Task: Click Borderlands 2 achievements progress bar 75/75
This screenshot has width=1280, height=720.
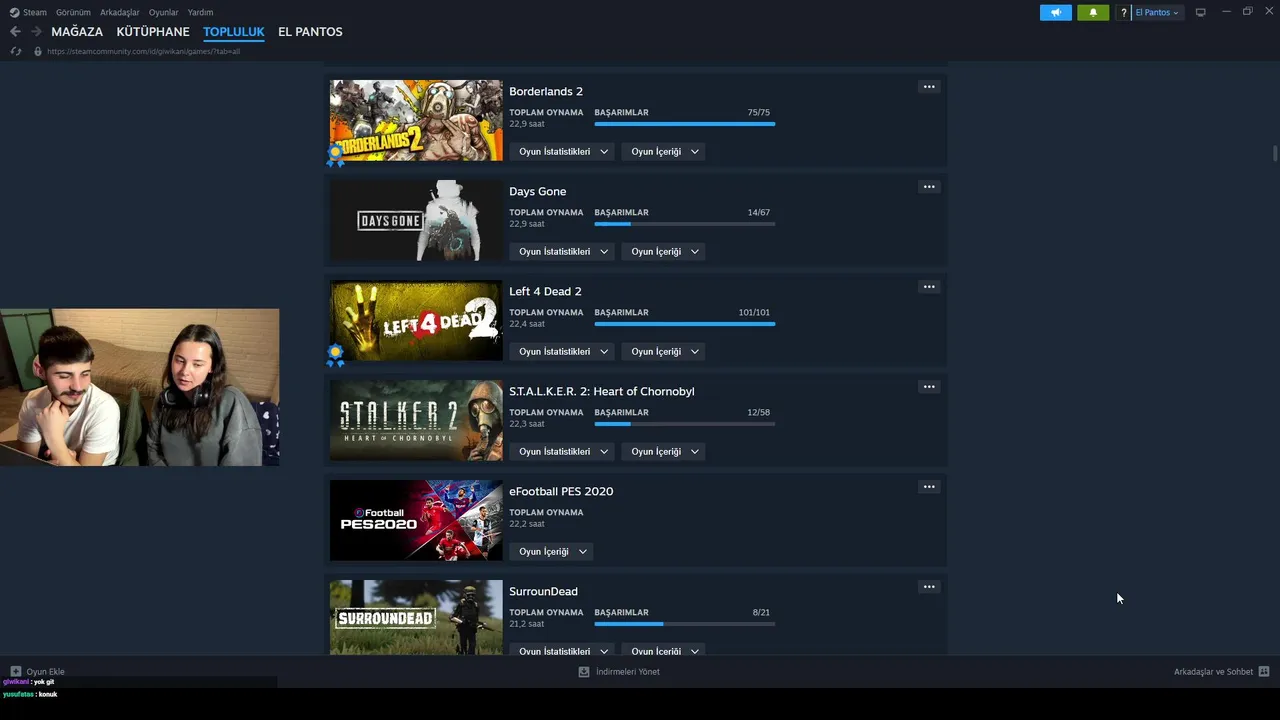Action: coord(685,124)
